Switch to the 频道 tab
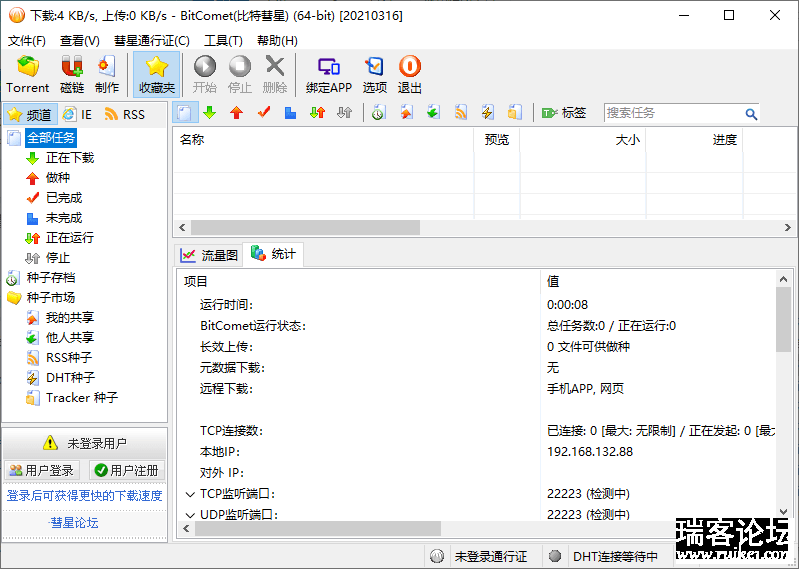This screenshot has width=799, height=569. click(30, 115)
